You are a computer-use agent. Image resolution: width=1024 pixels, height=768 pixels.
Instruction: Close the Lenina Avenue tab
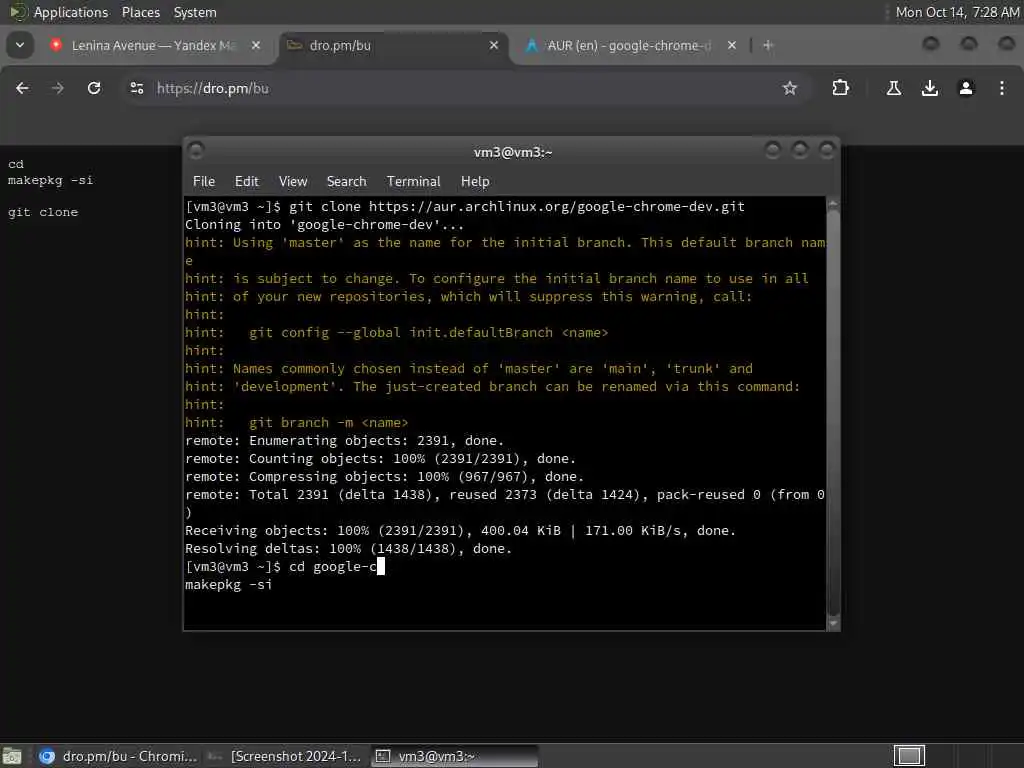coord(256,45)
